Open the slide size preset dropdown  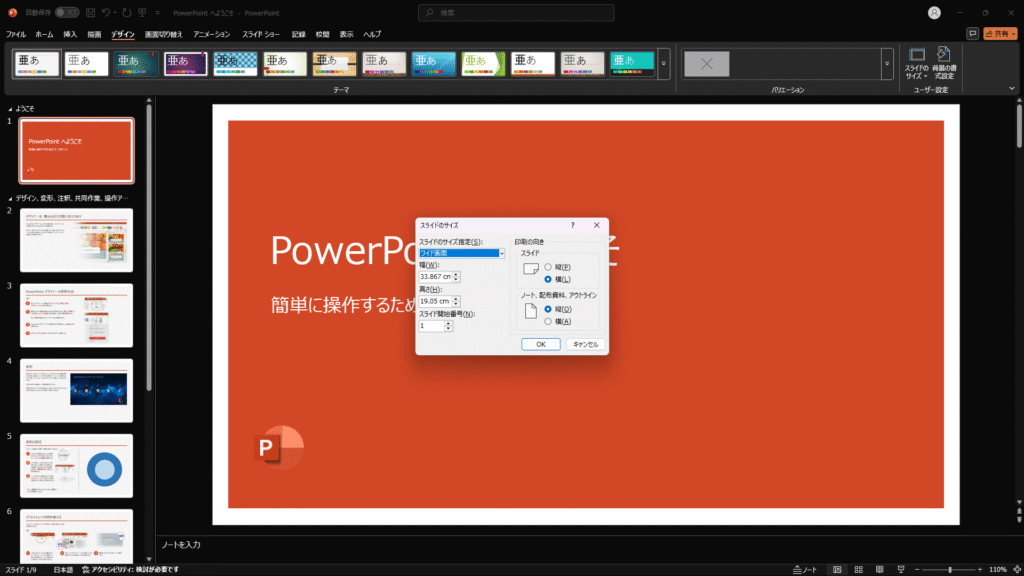click(500, 253)
